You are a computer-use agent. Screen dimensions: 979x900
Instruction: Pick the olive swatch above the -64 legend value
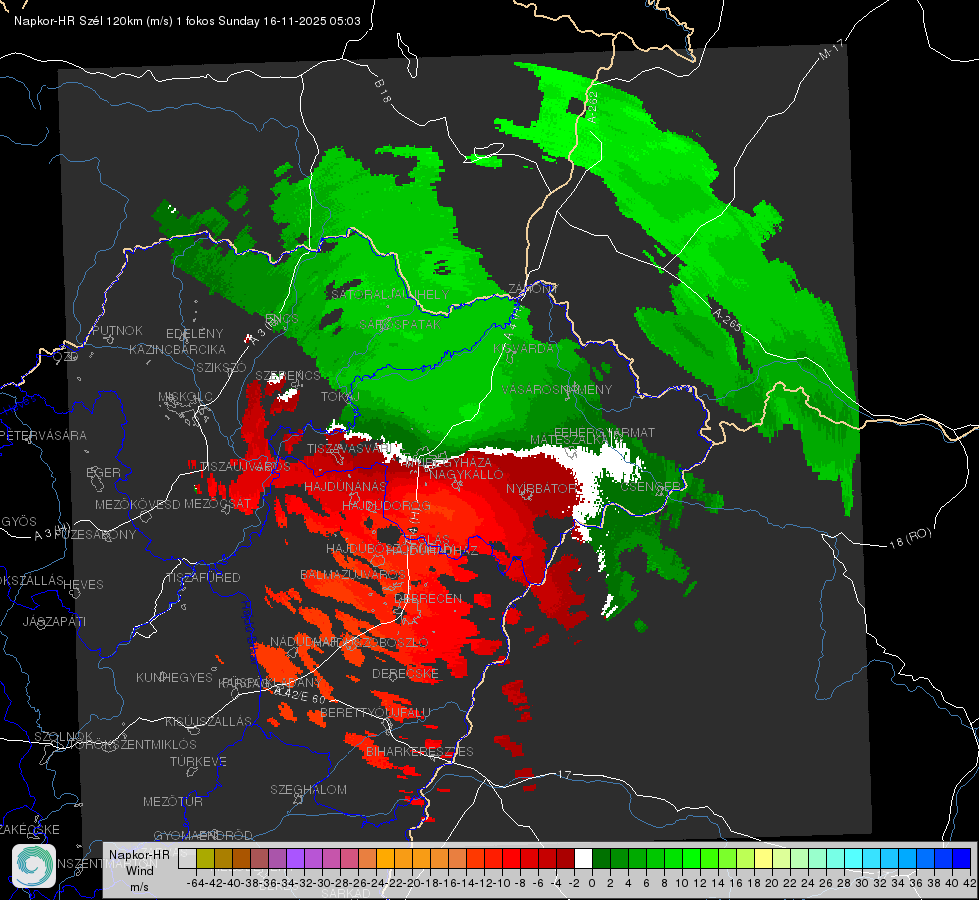[x=205, y=858]
